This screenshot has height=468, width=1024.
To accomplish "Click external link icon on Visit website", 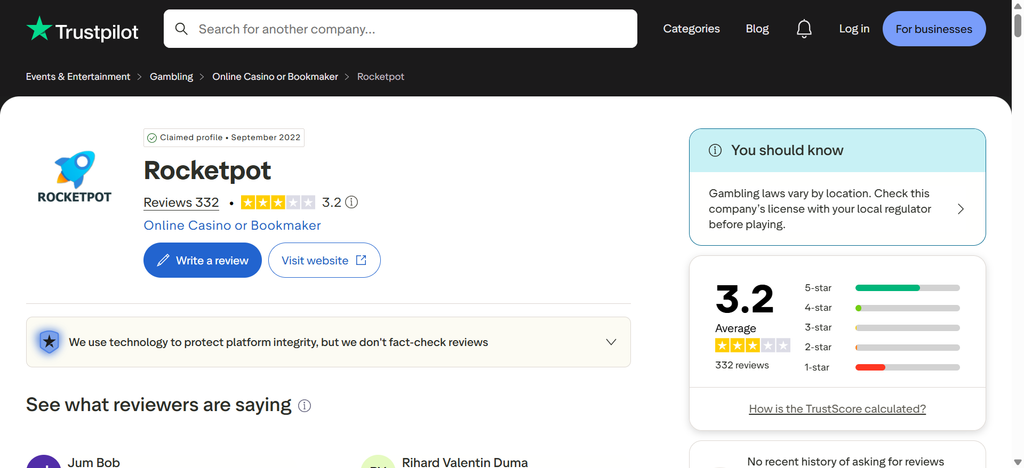I will pos(361,260).
